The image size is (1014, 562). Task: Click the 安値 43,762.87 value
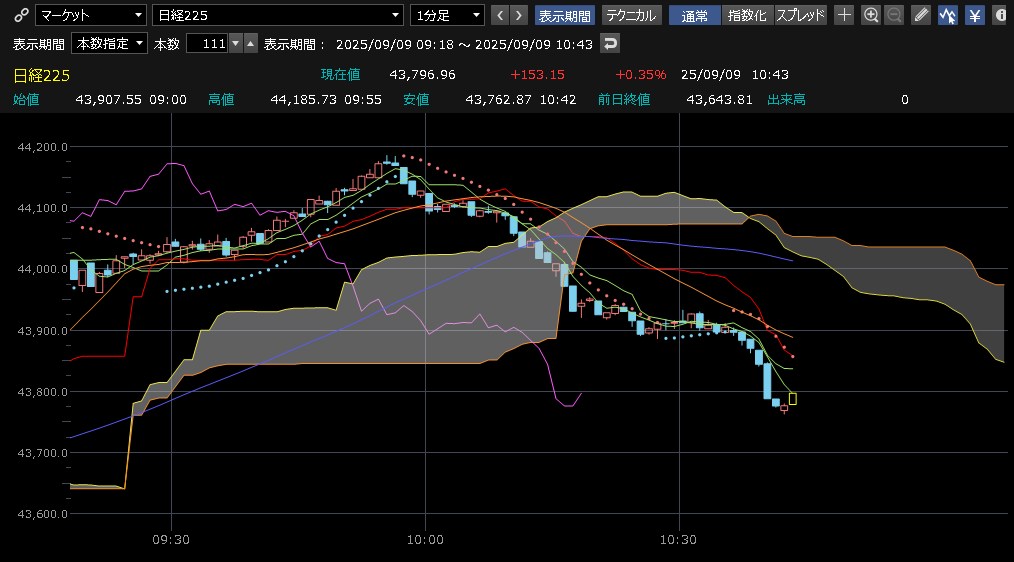[x=499, y=100]
